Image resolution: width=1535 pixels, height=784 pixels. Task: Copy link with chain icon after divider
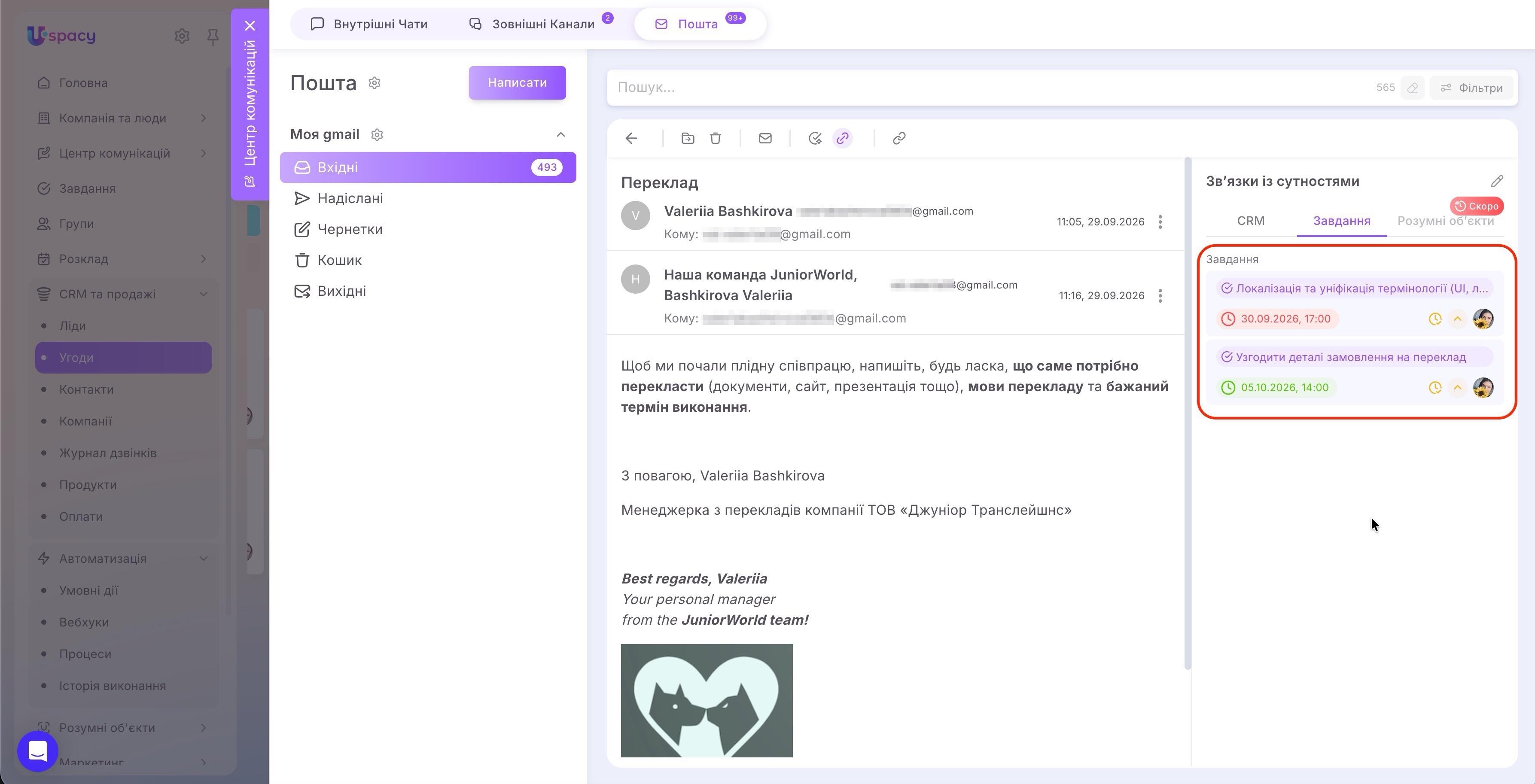point(898,138)
